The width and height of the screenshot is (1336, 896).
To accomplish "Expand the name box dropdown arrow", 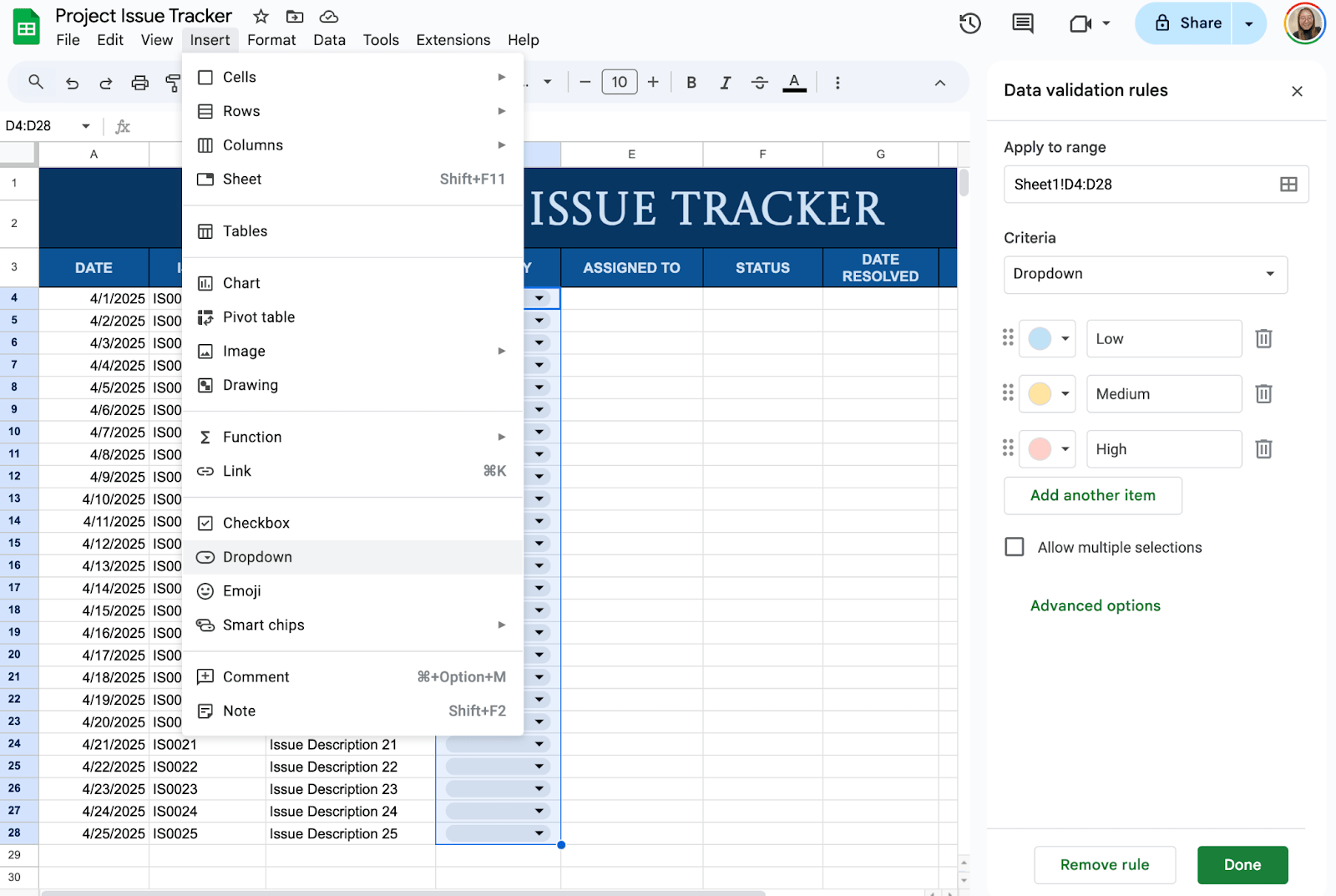I will [85, 126].
